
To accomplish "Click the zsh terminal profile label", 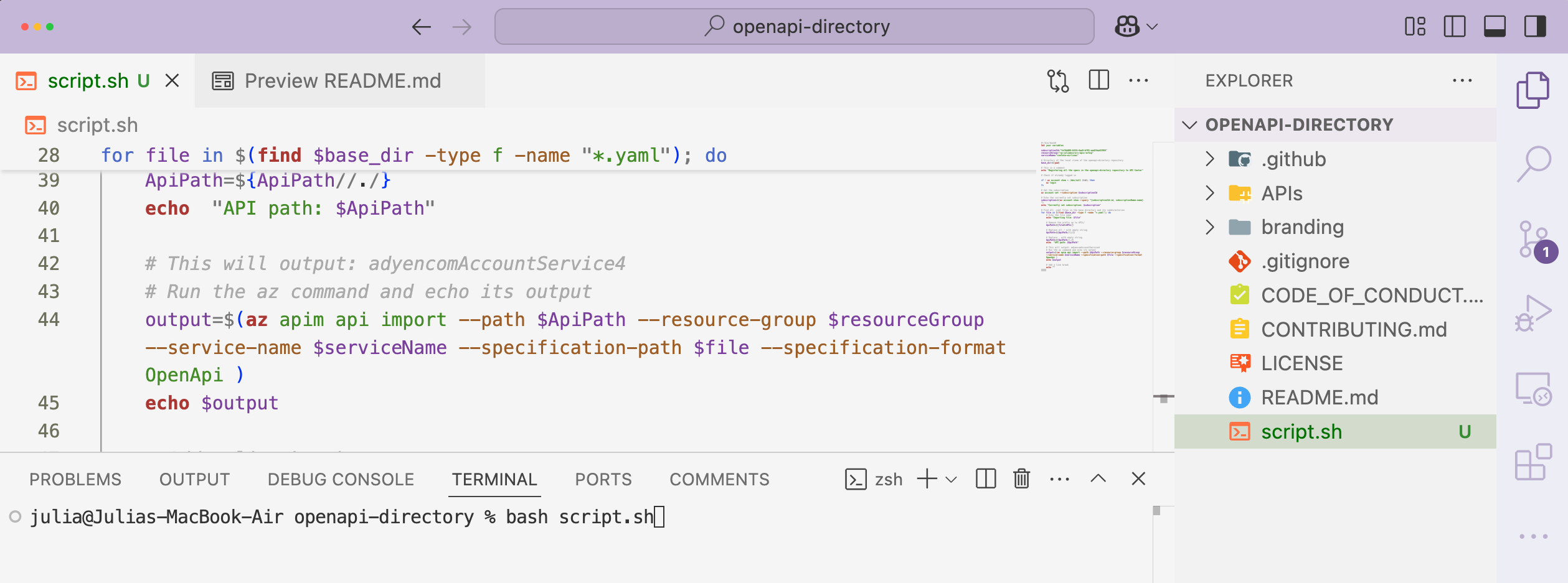I will click(x=874, y=479).
